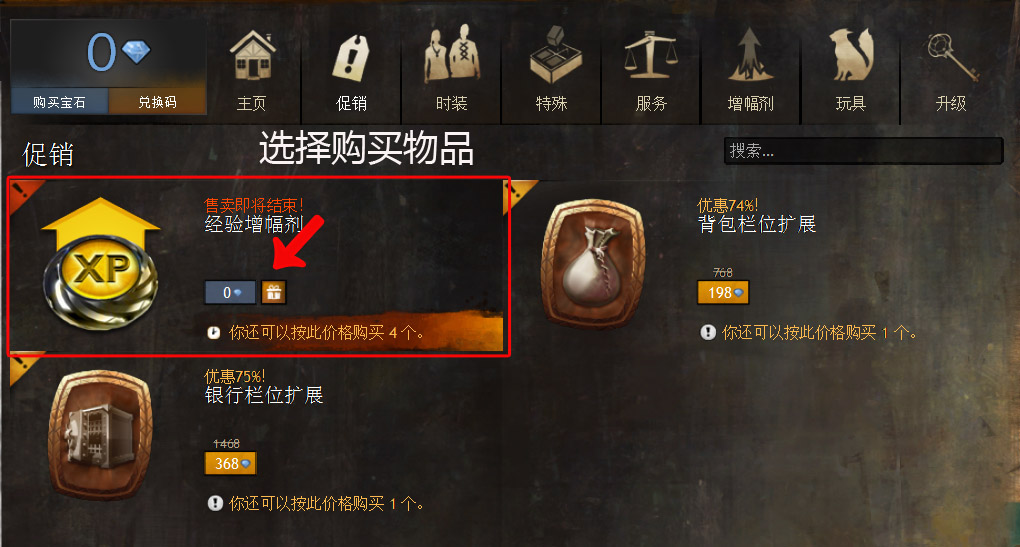Click in the 搜索 search field
The width and height of the screenshot is (1020, 547).
[x=863, y=151]
